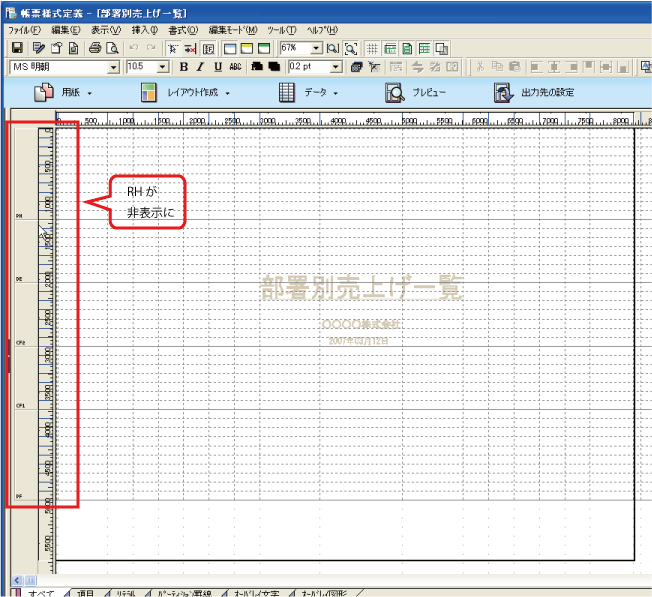Click the zoom-to-fit magnifier icon

tap(351, 48)
